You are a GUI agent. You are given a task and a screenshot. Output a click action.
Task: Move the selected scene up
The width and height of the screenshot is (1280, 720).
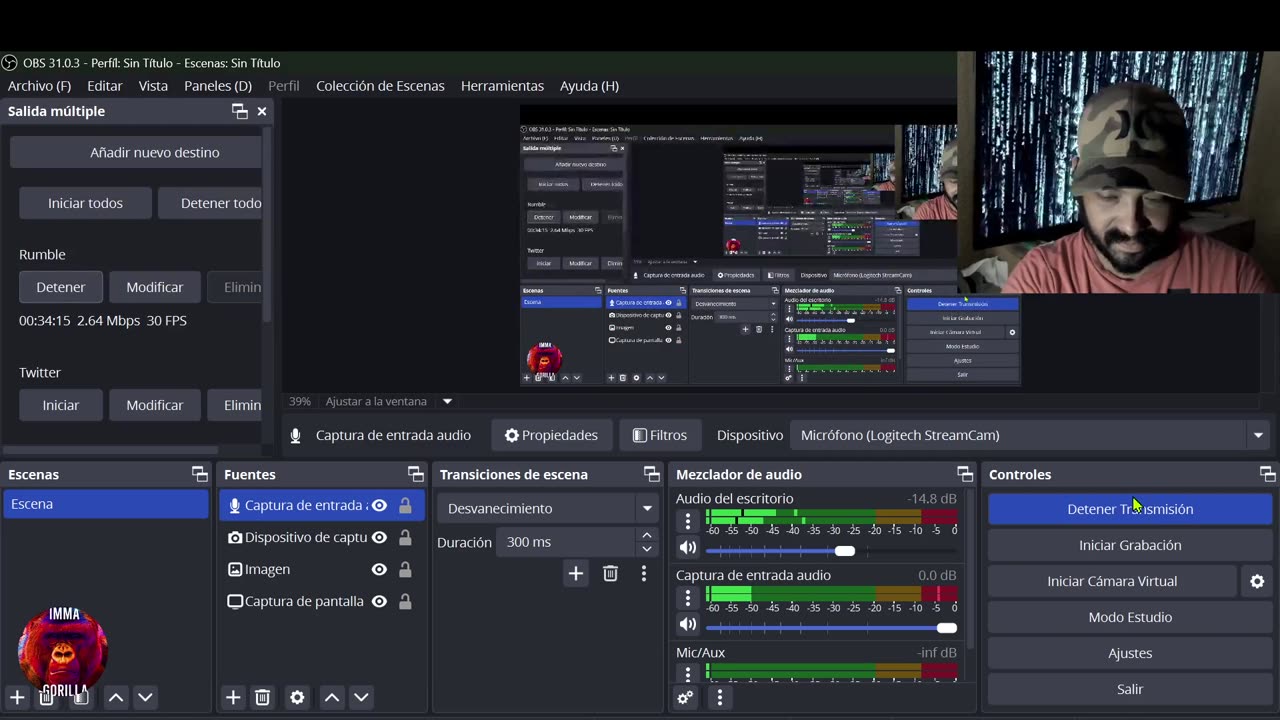pyautogui.click(x=116, y=697)
